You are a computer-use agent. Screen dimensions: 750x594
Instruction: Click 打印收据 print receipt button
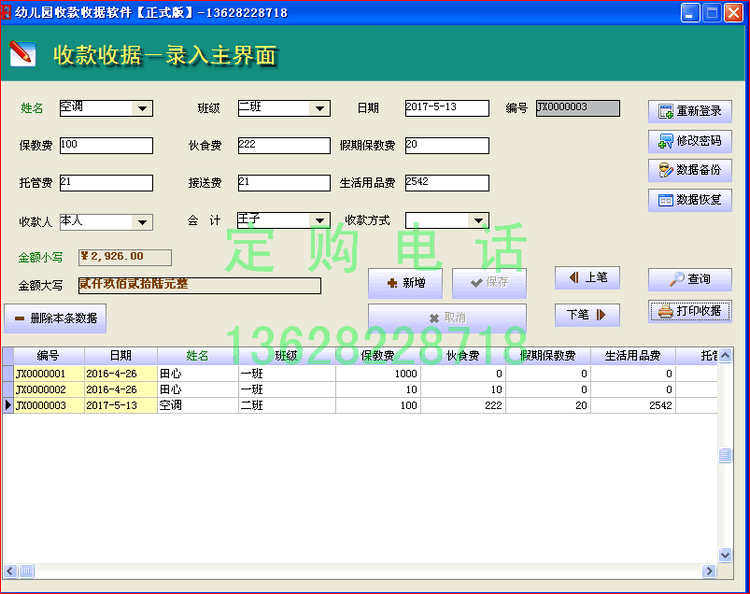coord(690,311)
